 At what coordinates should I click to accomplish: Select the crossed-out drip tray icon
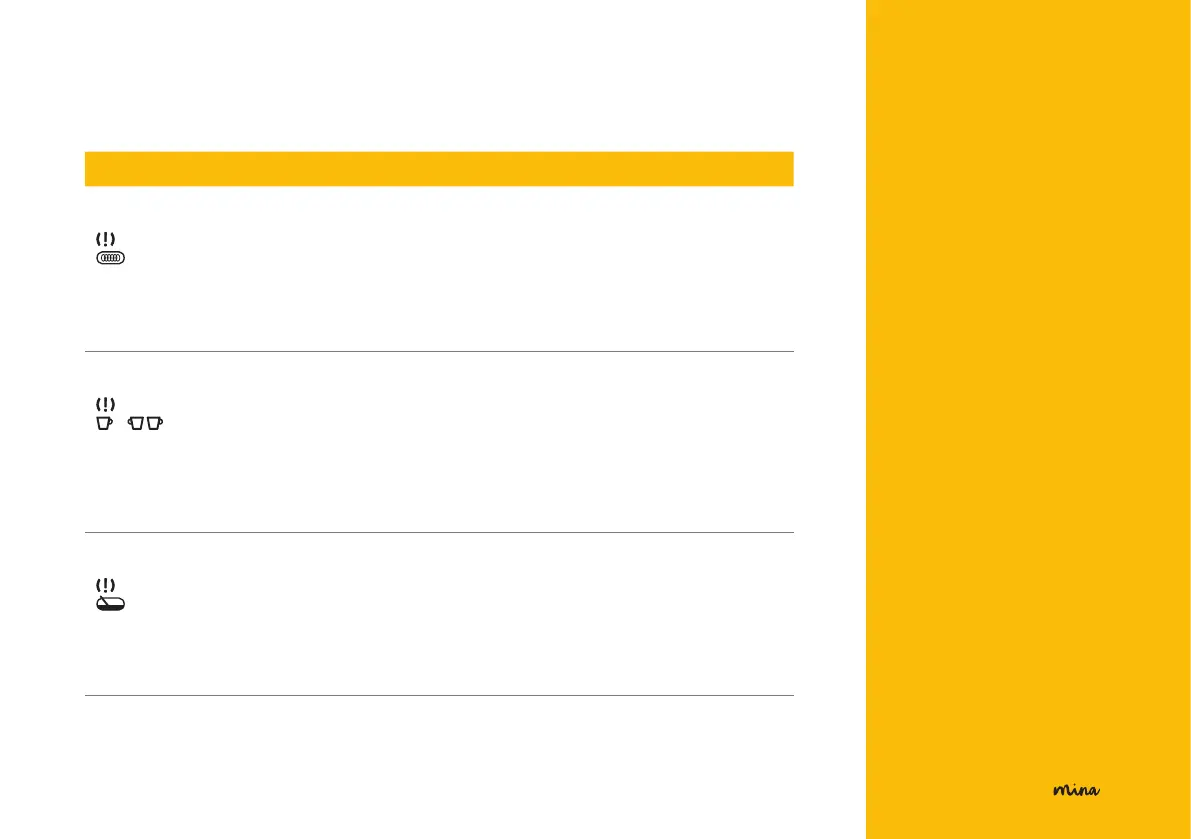[x=110, y=604]
